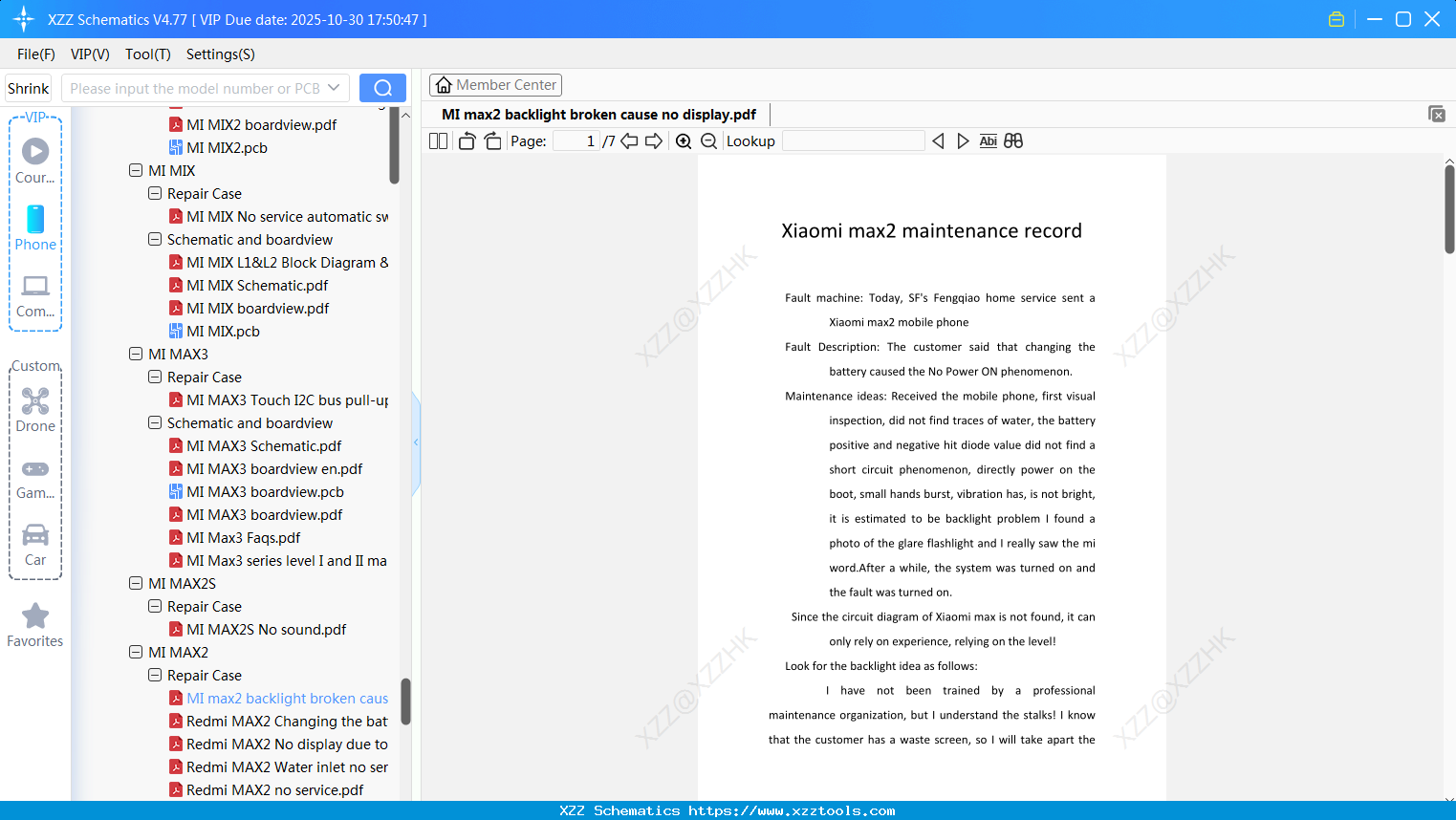Click the file tree scrollbar thumb near MI MAX2
The image size is (1456, 820).
[405, 701]
